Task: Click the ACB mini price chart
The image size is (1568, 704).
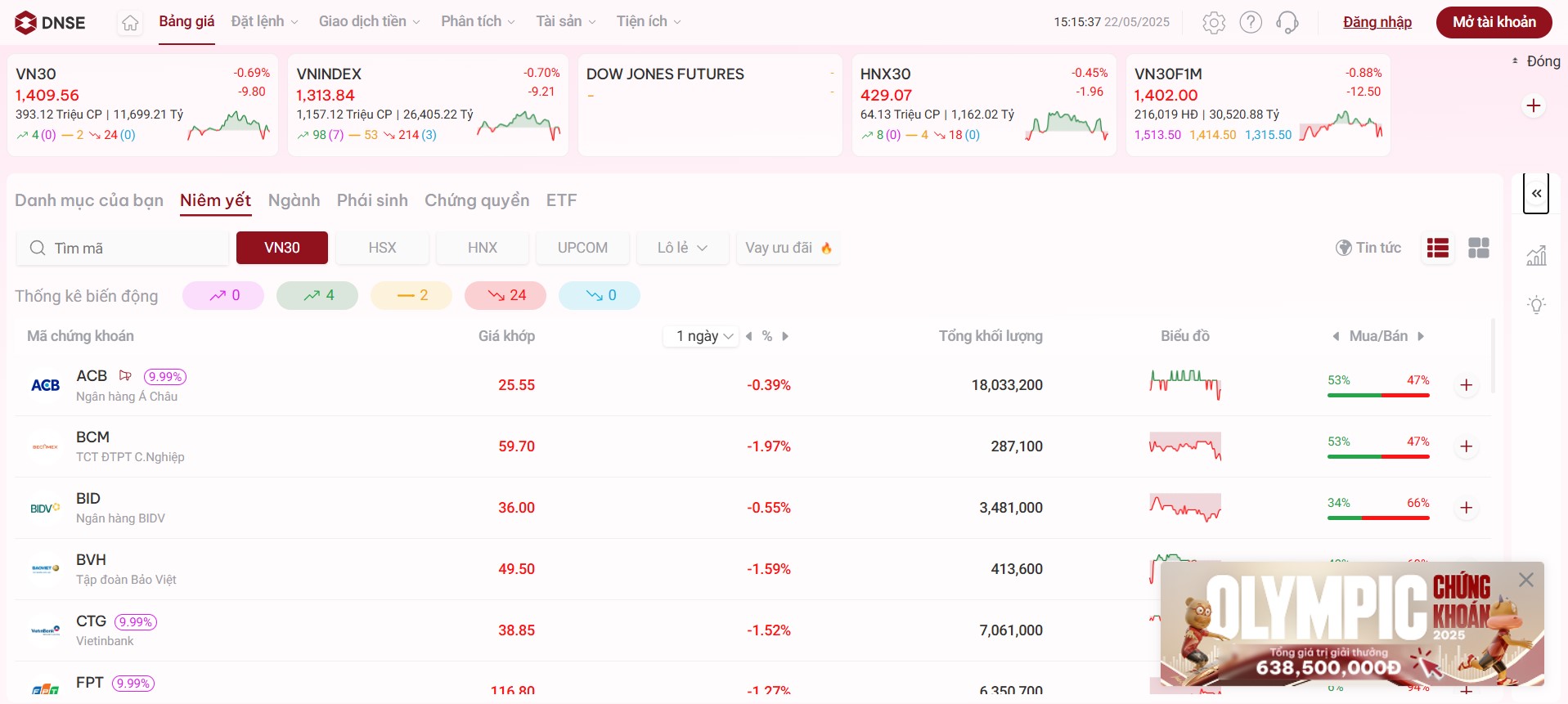Action: point(1185,384)
